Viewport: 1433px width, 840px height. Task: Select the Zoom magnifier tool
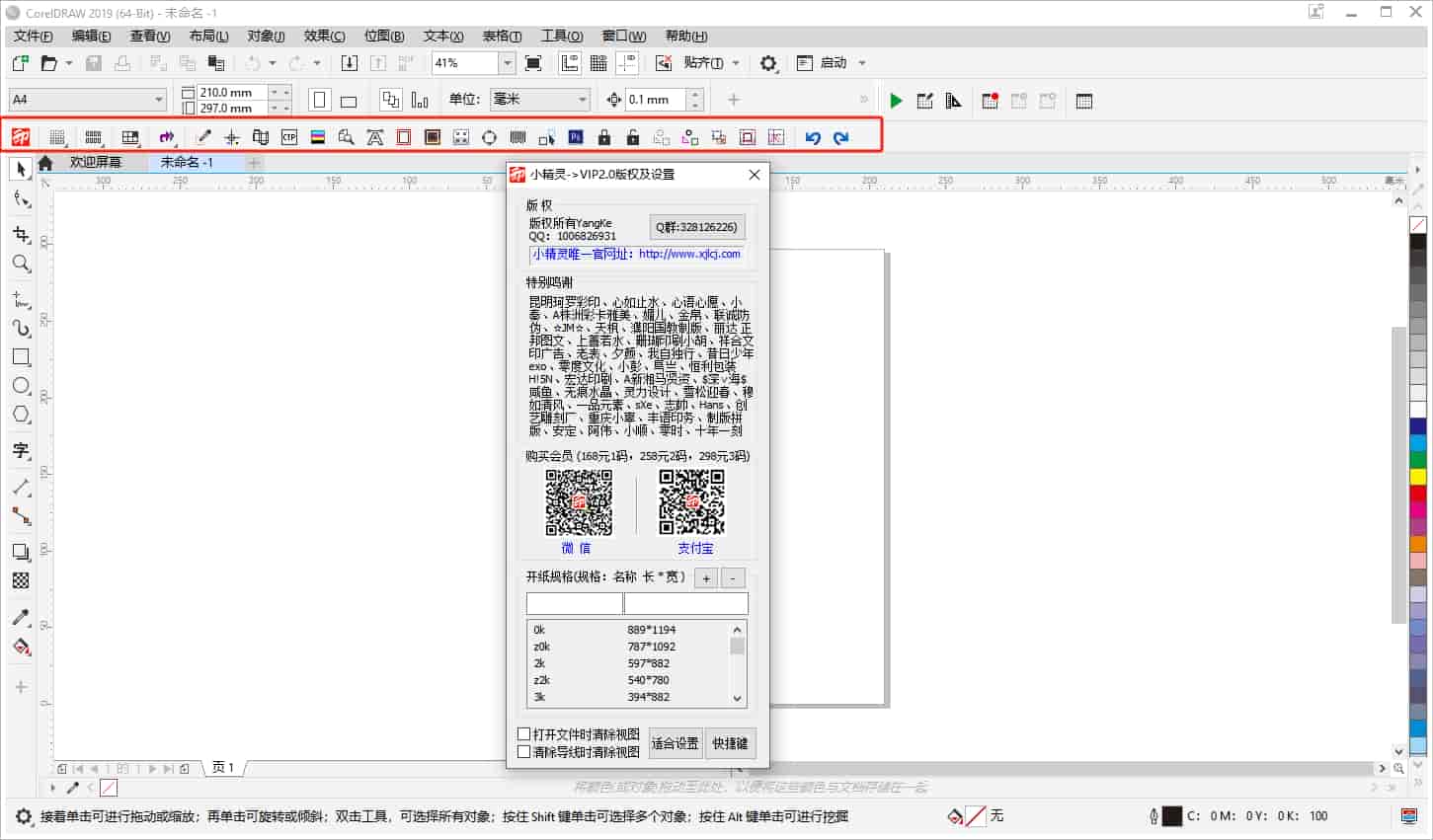(x=21, y=264)
